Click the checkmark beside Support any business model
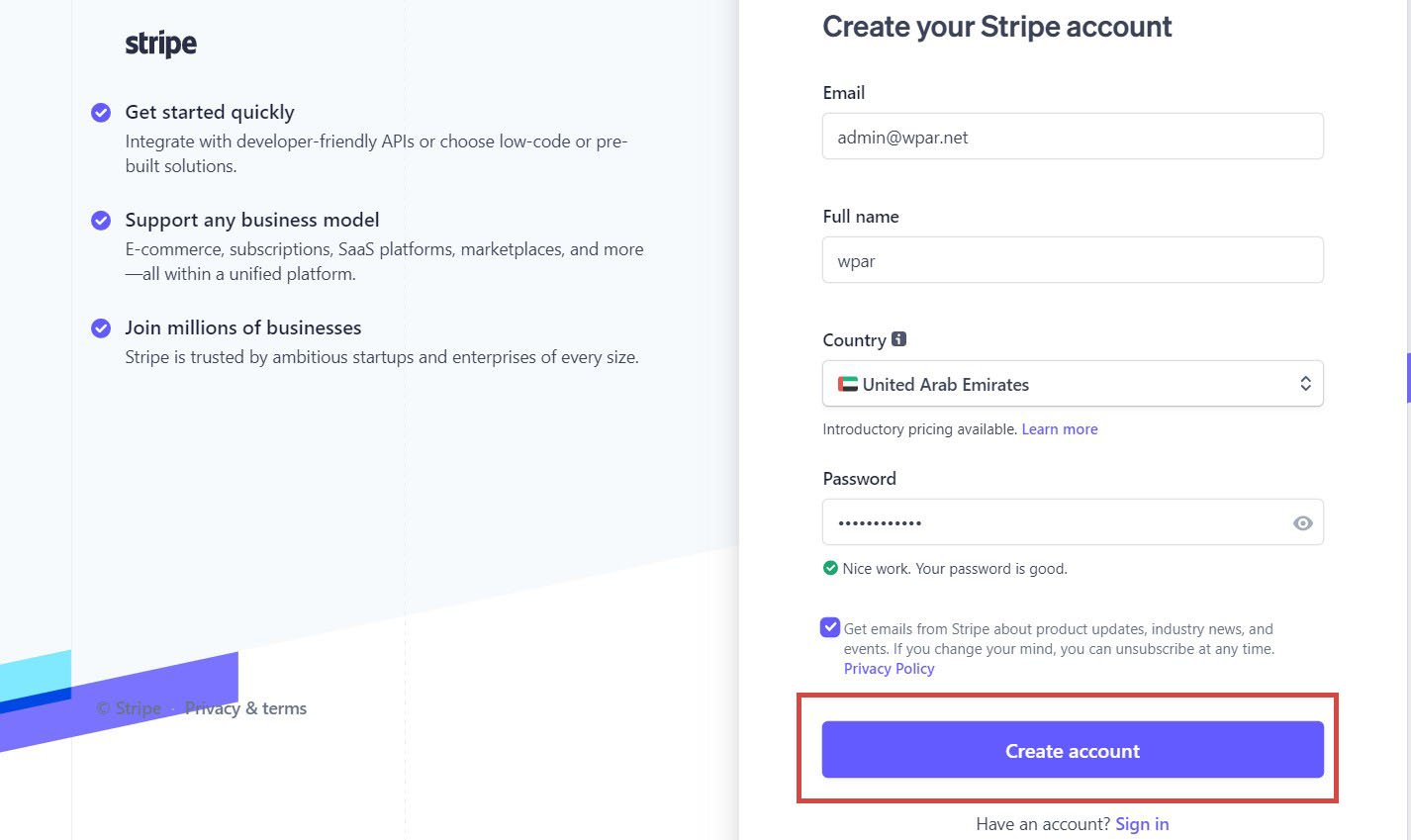This screenshot has width=1411, height=840. coord(101,220)
